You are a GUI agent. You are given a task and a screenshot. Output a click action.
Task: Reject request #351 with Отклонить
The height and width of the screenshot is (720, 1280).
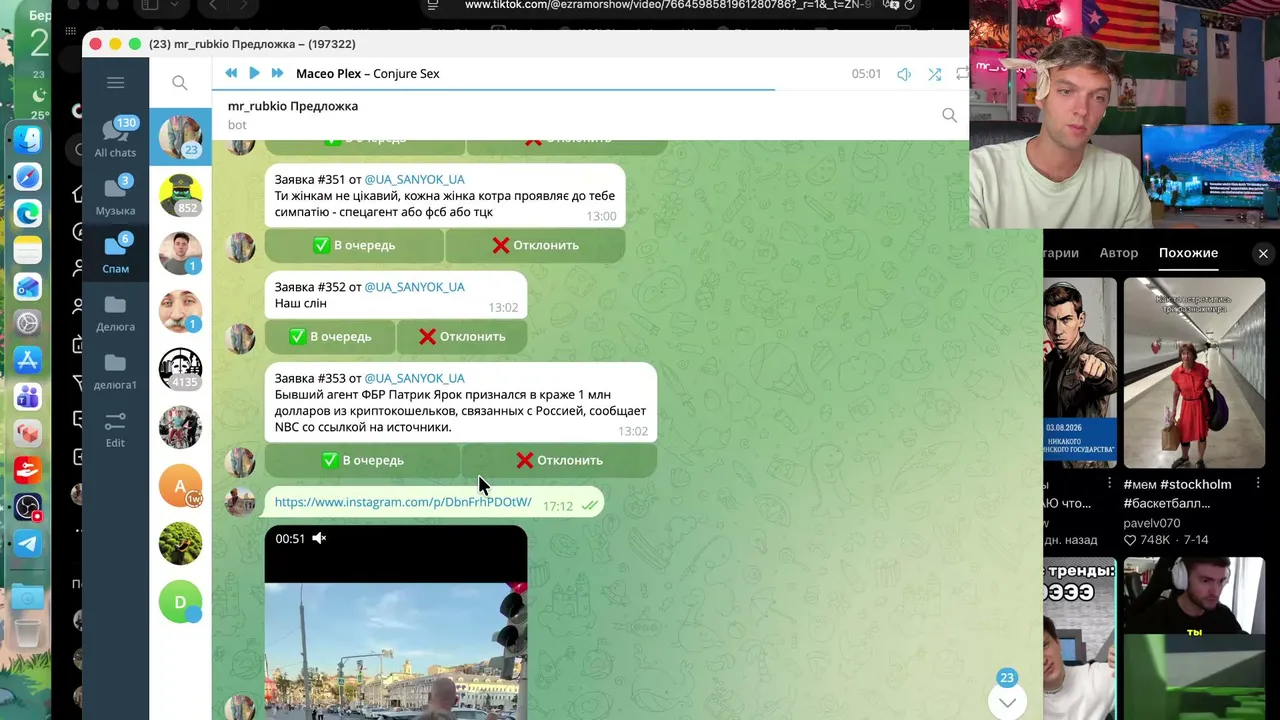point(535,245)
